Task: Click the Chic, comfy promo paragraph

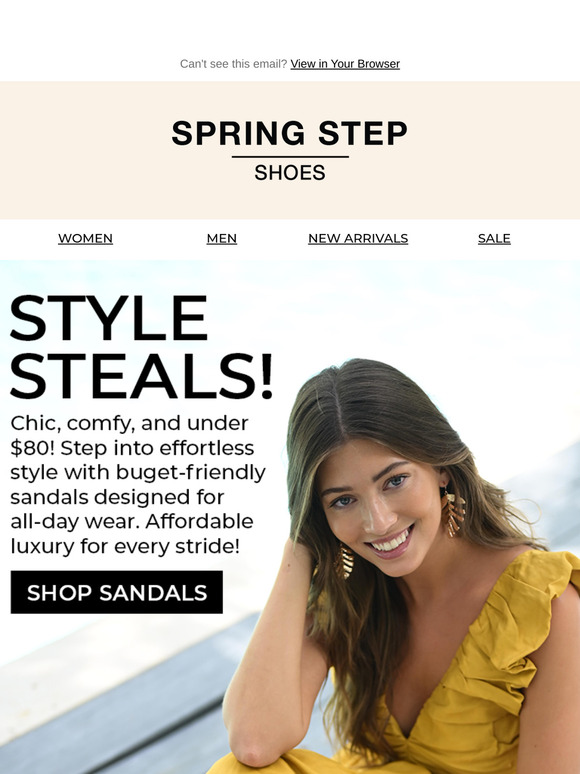Action: [138, 484]
